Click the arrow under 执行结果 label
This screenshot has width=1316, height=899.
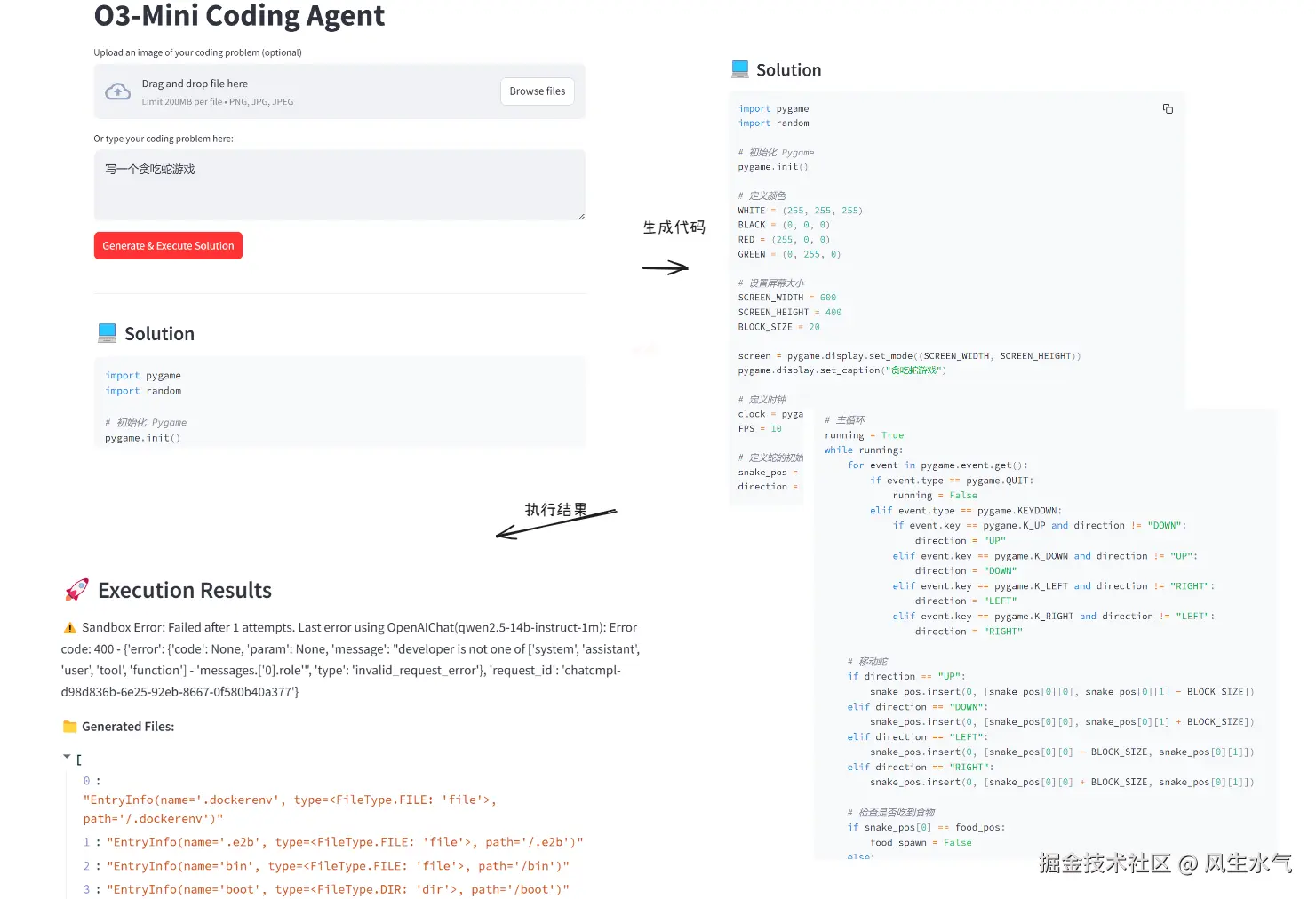(x=555, y=523)
